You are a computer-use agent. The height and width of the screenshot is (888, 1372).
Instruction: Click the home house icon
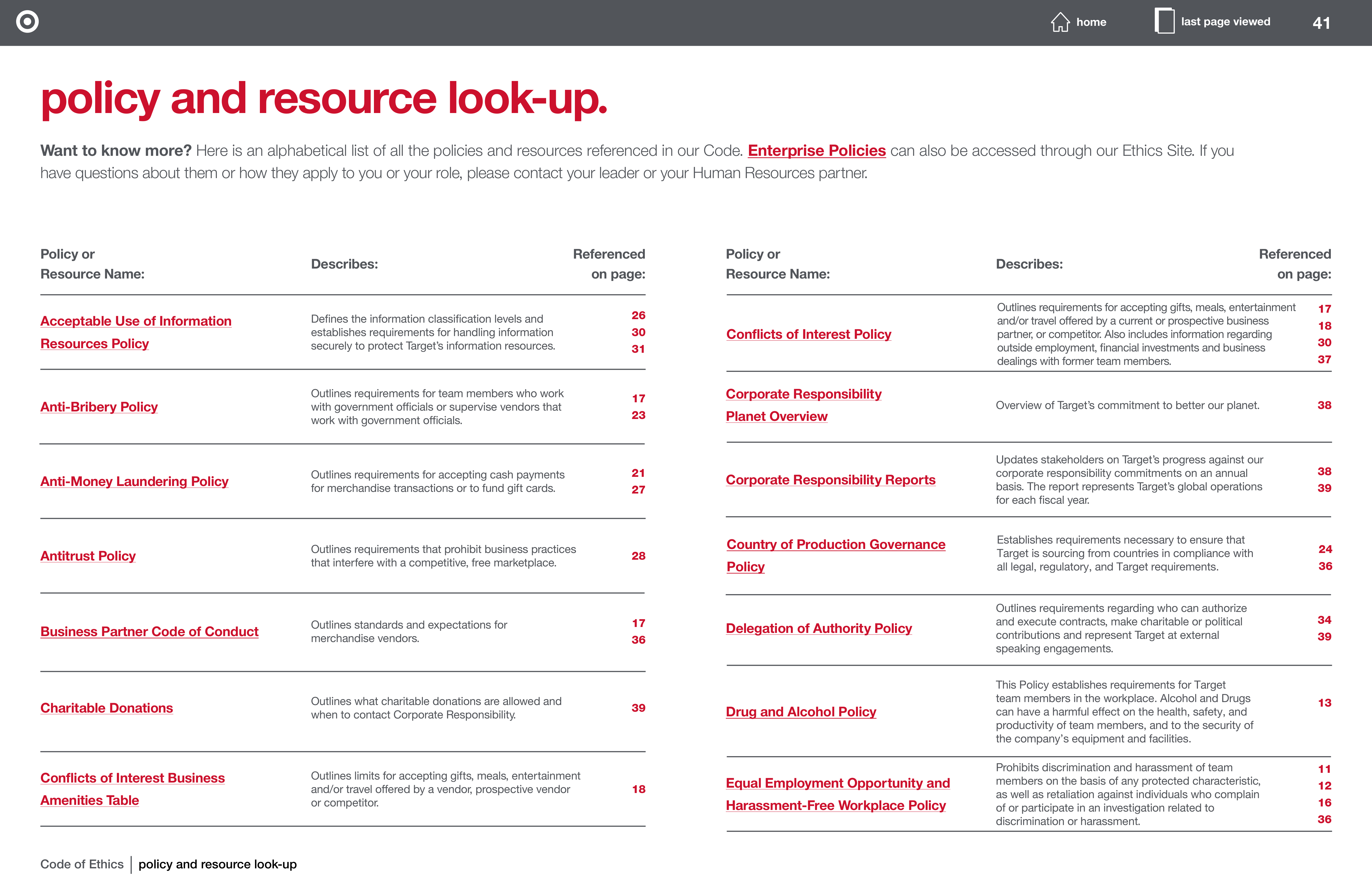click(x=1060, y=22)
